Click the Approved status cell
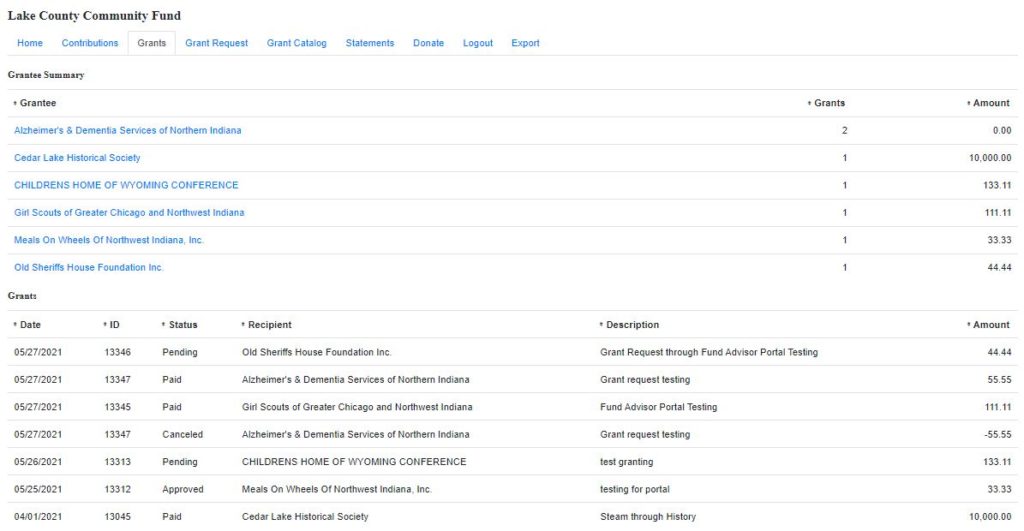Image resolution: width=1024 pixels, height=531 pixels. click(183, 489)
